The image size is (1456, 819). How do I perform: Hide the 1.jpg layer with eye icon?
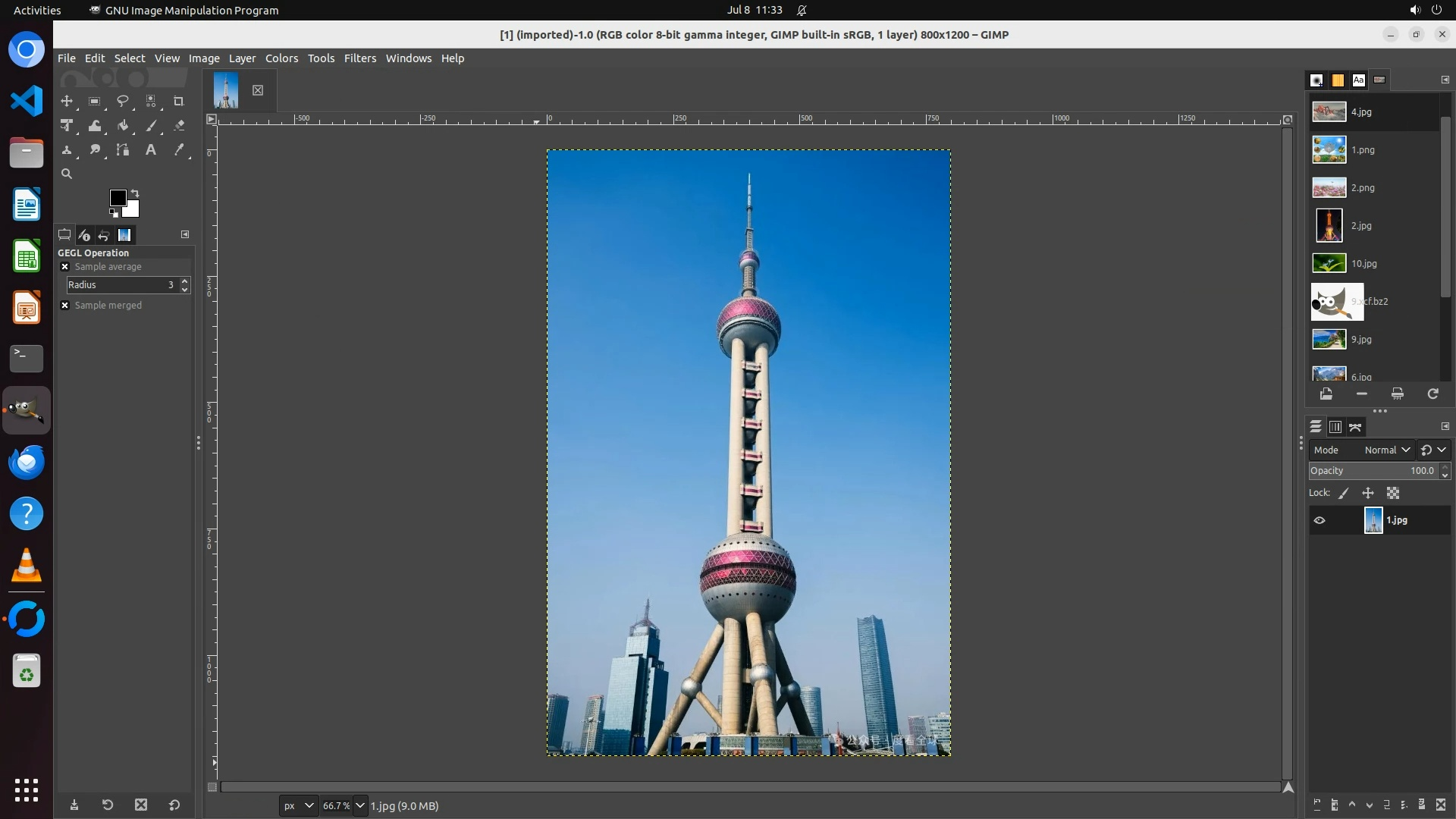pyautogui.click(x=1319, y=520)
